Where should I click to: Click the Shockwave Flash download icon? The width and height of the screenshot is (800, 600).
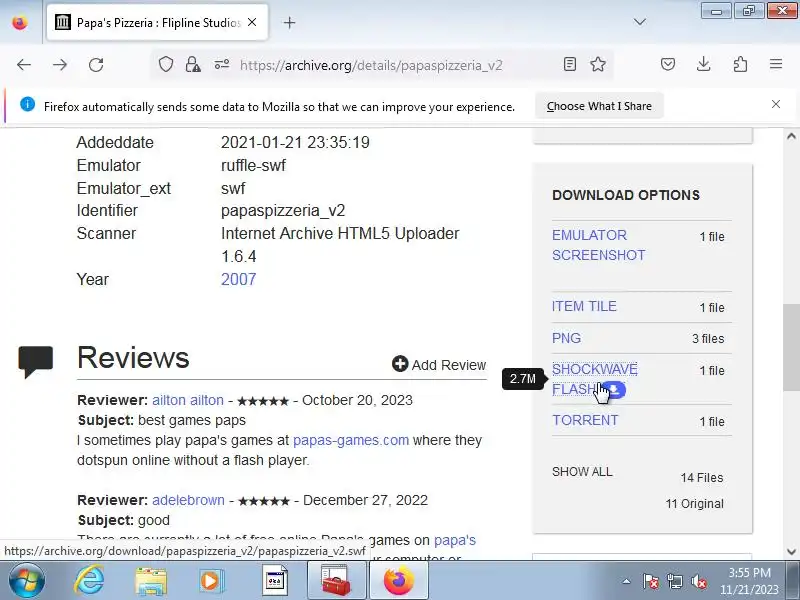tap(615, 390)
